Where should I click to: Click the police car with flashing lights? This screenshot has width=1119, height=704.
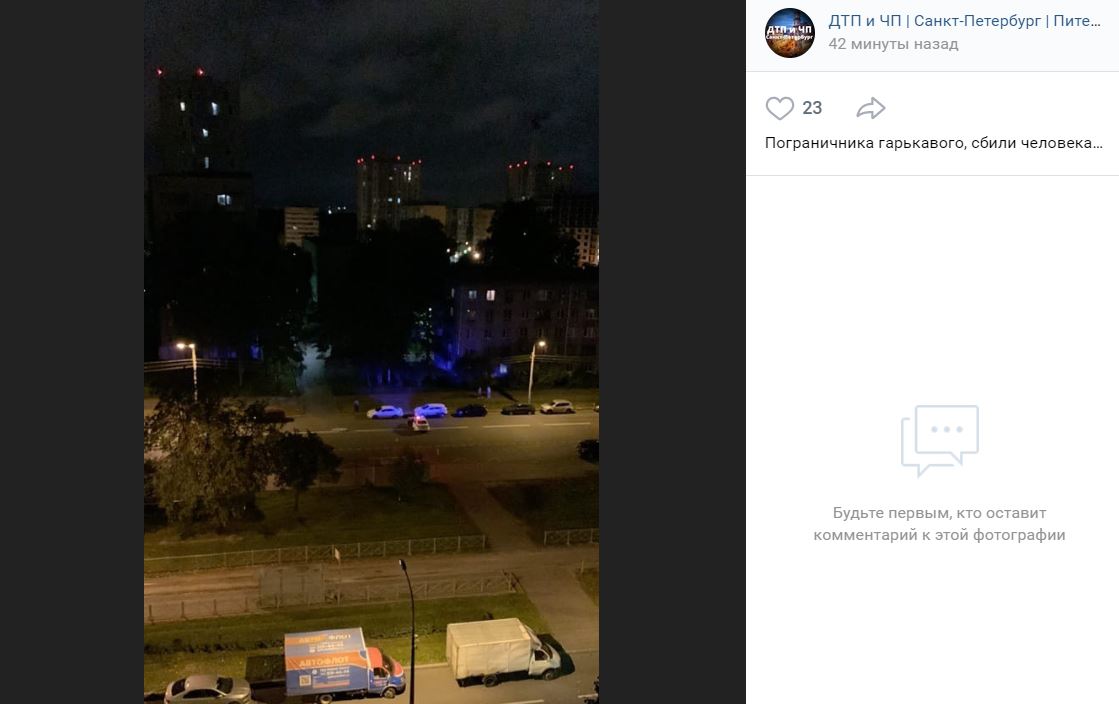(418, 423)
